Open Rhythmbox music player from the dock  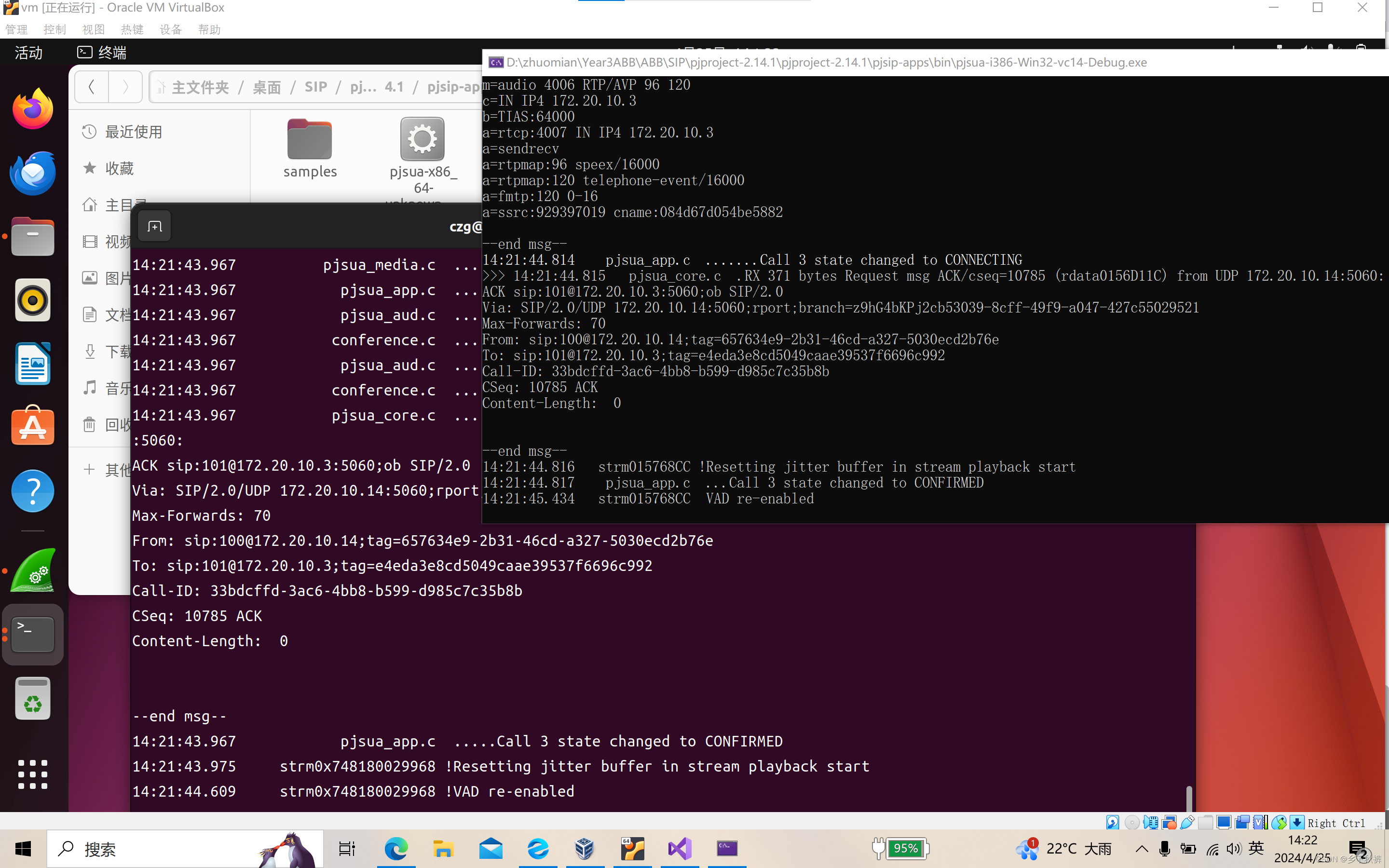click(x=32, y=299)
